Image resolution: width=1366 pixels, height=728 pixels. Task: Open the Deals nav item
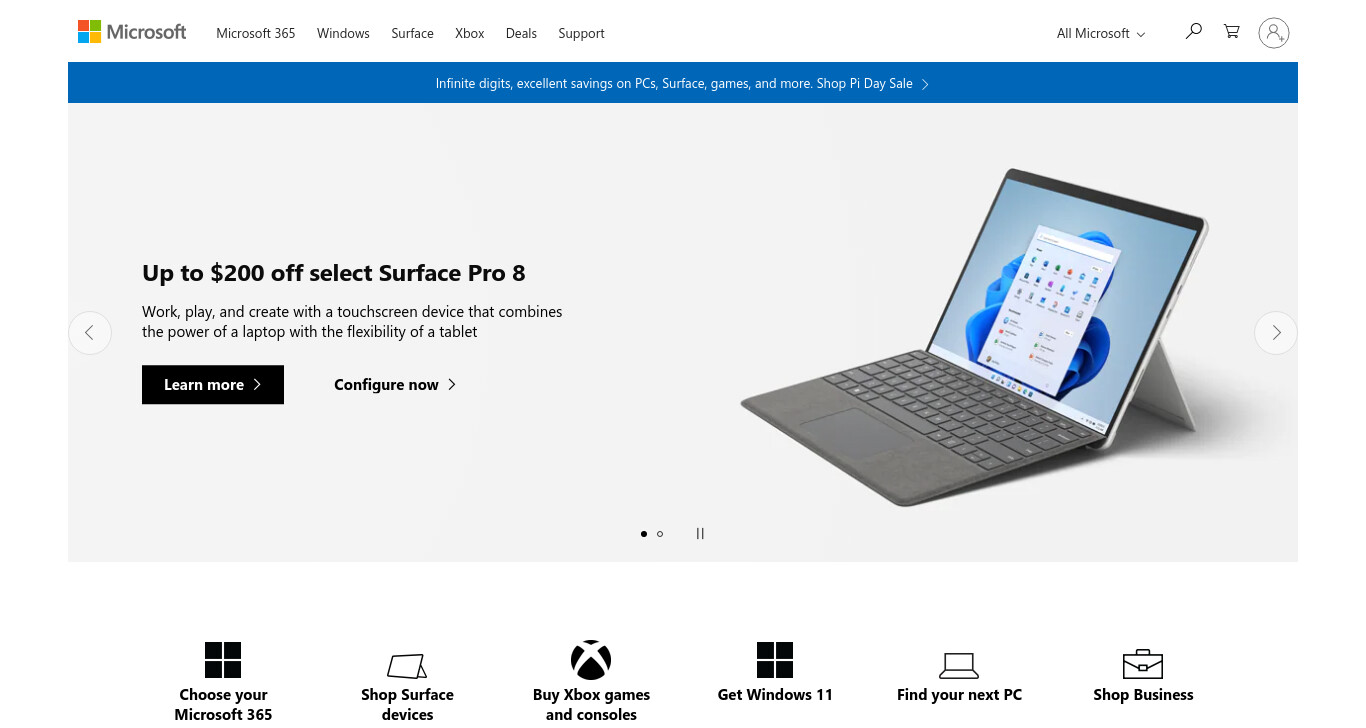click(521, 33)
